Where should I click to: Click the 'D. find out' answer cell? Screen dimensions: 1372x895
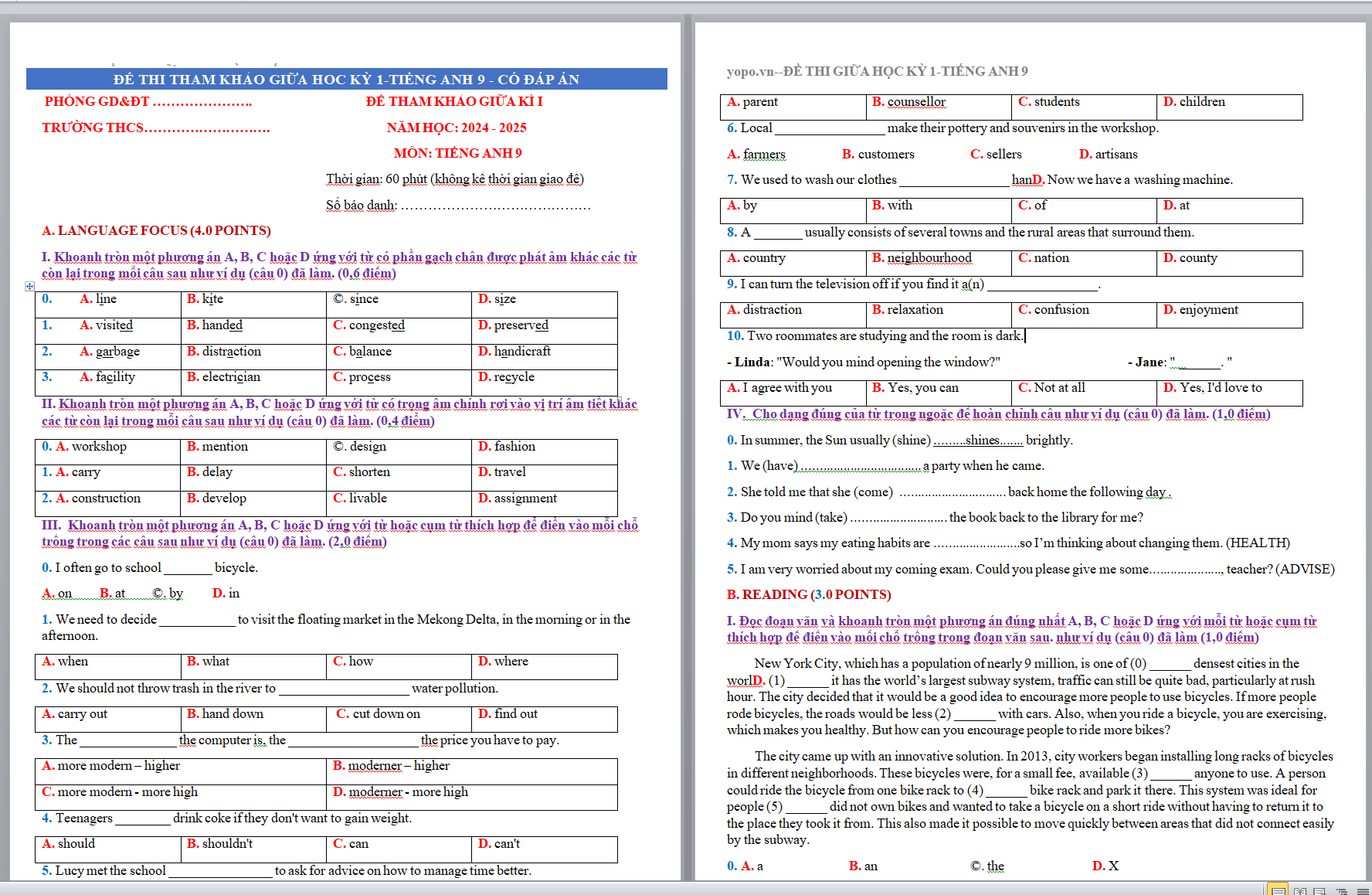(x=545, y=720)
